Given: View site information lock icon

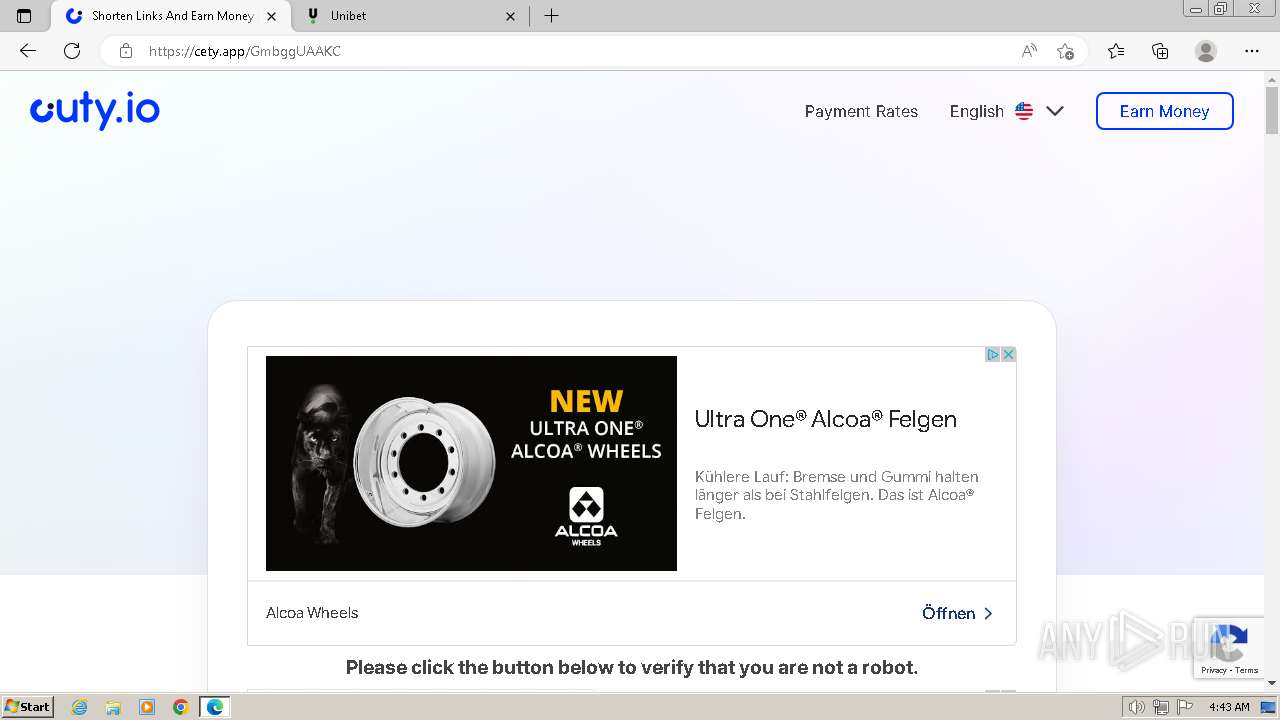Looking at the screenshot, I should click(x=126, y=51).
